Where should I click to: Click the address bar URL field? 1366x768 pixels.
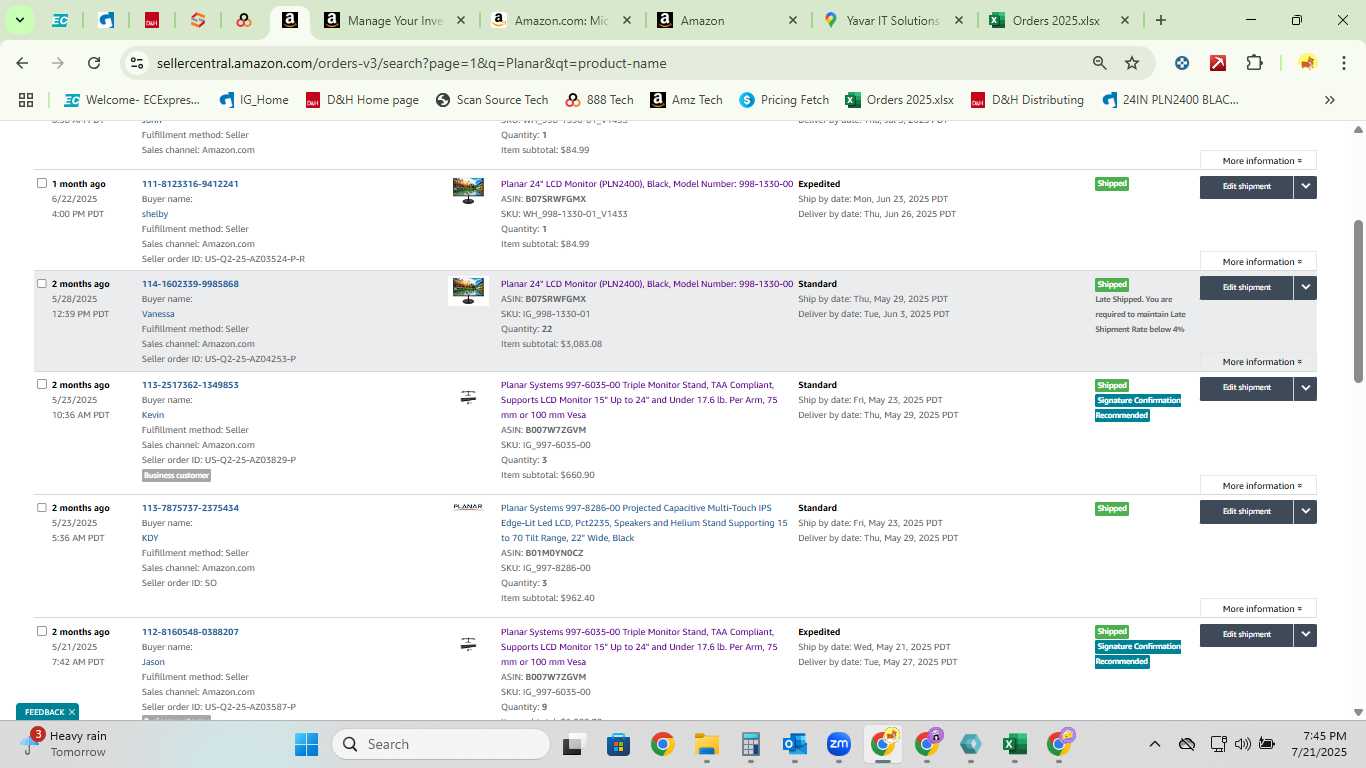pos(600,63)
